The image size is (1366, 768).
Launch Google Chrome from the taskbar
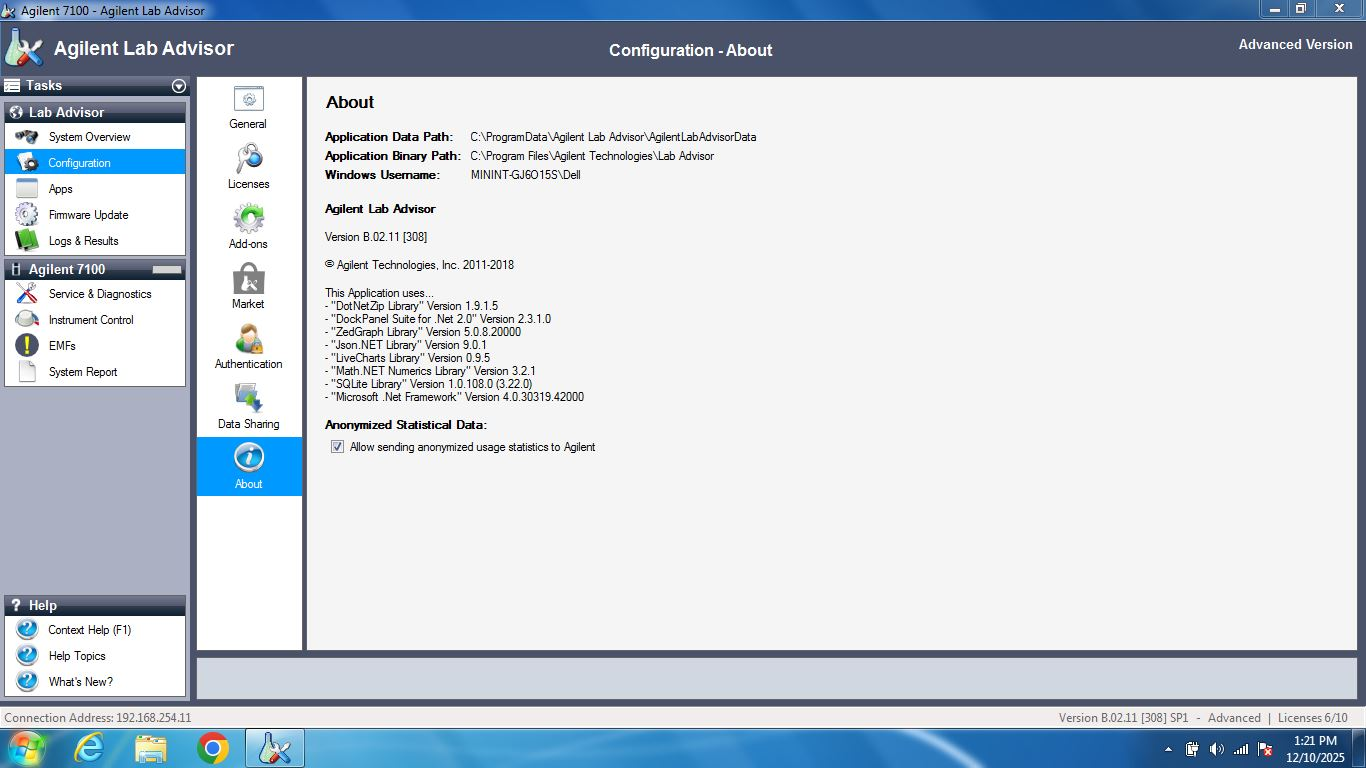[212, 748]
